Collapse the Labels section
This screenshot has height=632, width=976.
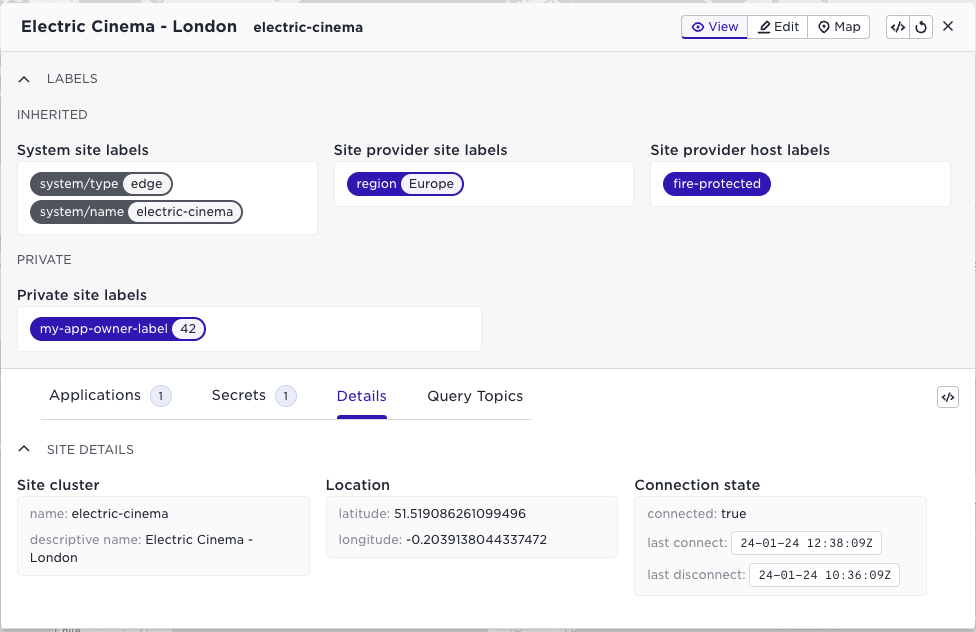pos(25,79)
